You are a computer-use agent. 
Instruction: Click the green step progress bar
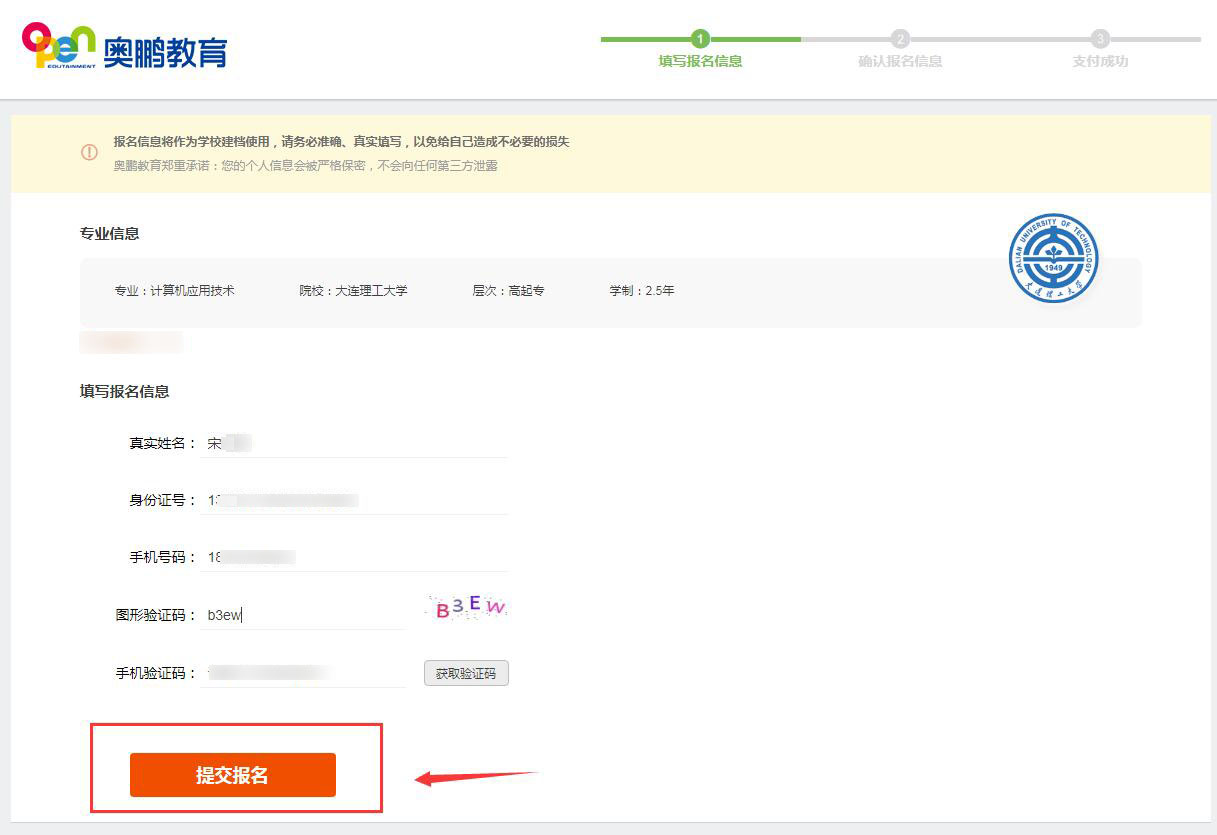650,38
